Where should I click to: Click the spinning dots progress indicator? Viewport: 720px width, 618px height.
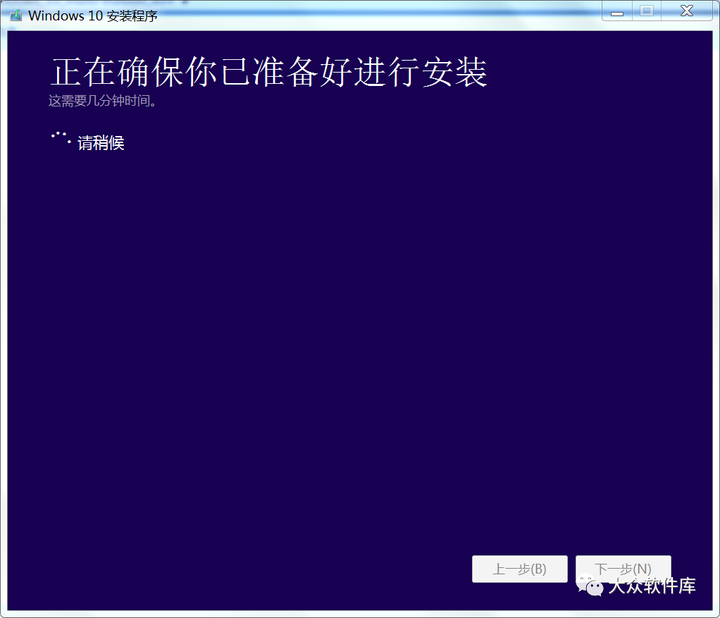coord(61,138)
